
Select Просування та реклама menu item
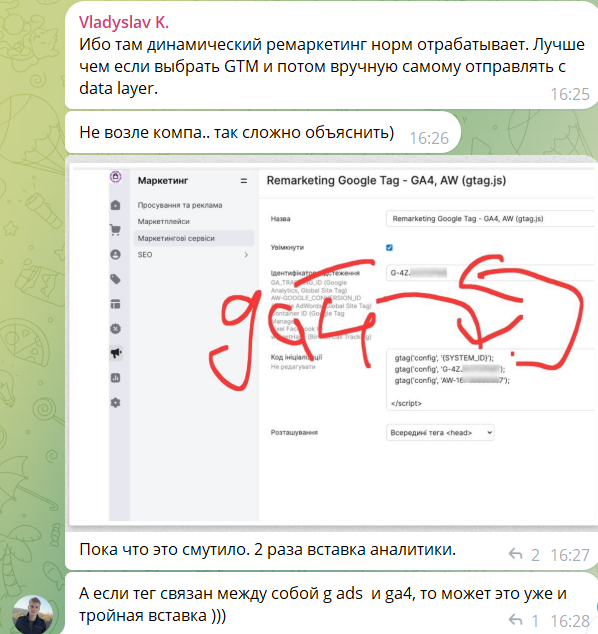coord(180,205)
